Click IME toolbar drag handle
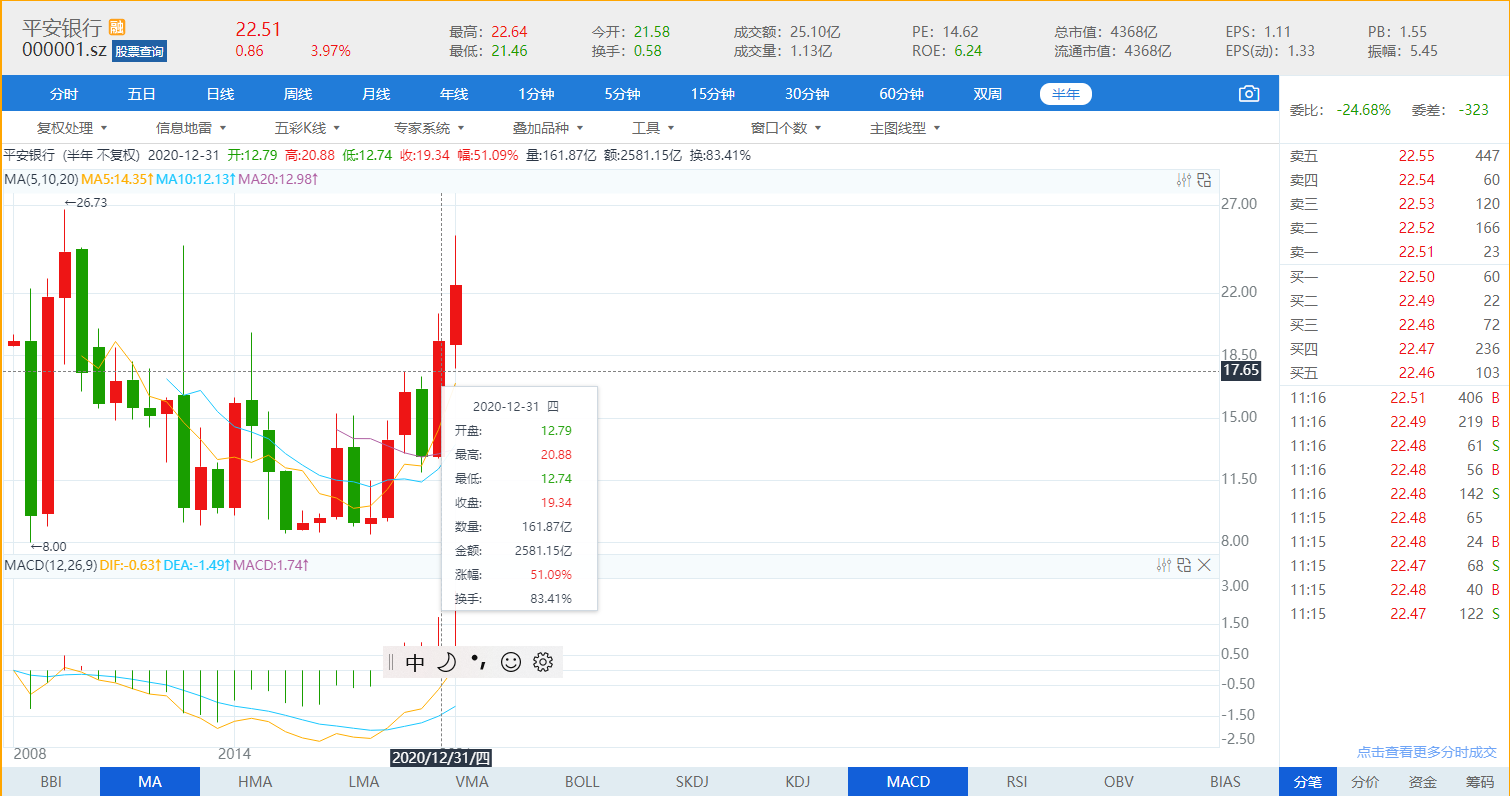 (391, 662)
